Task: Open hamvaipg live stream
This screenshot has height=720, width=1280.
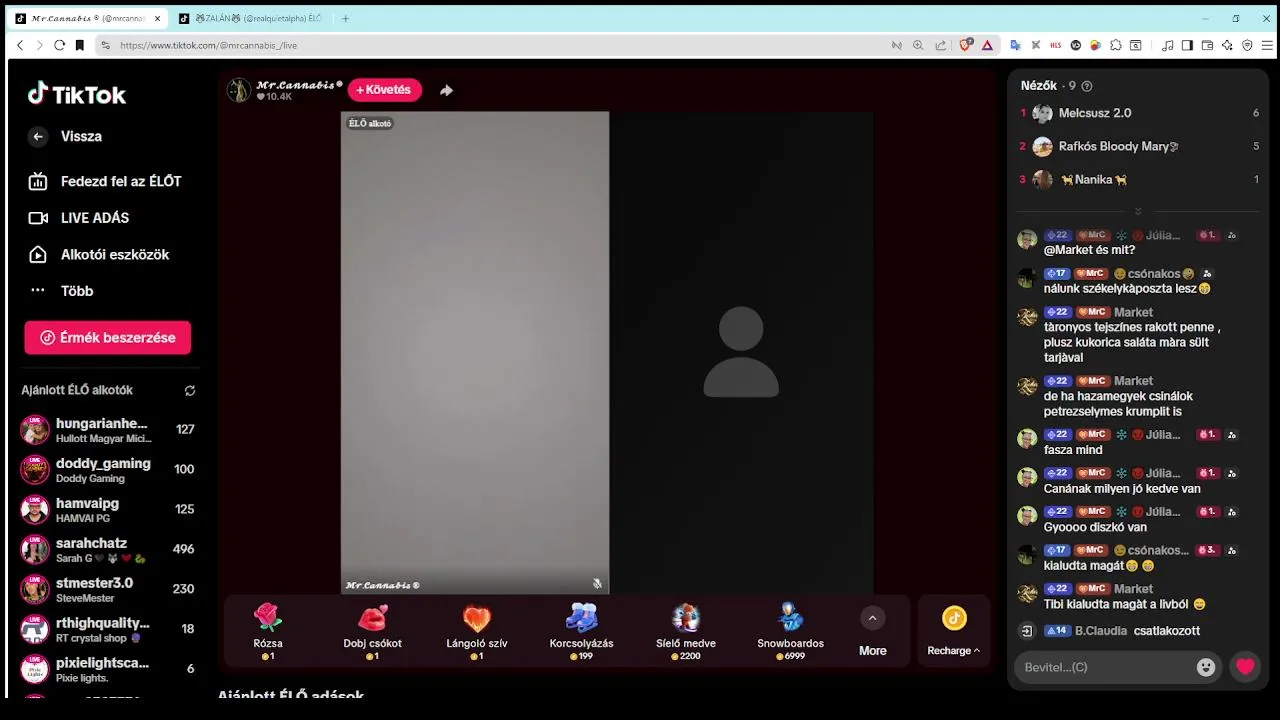Action: tap(108, 510)
